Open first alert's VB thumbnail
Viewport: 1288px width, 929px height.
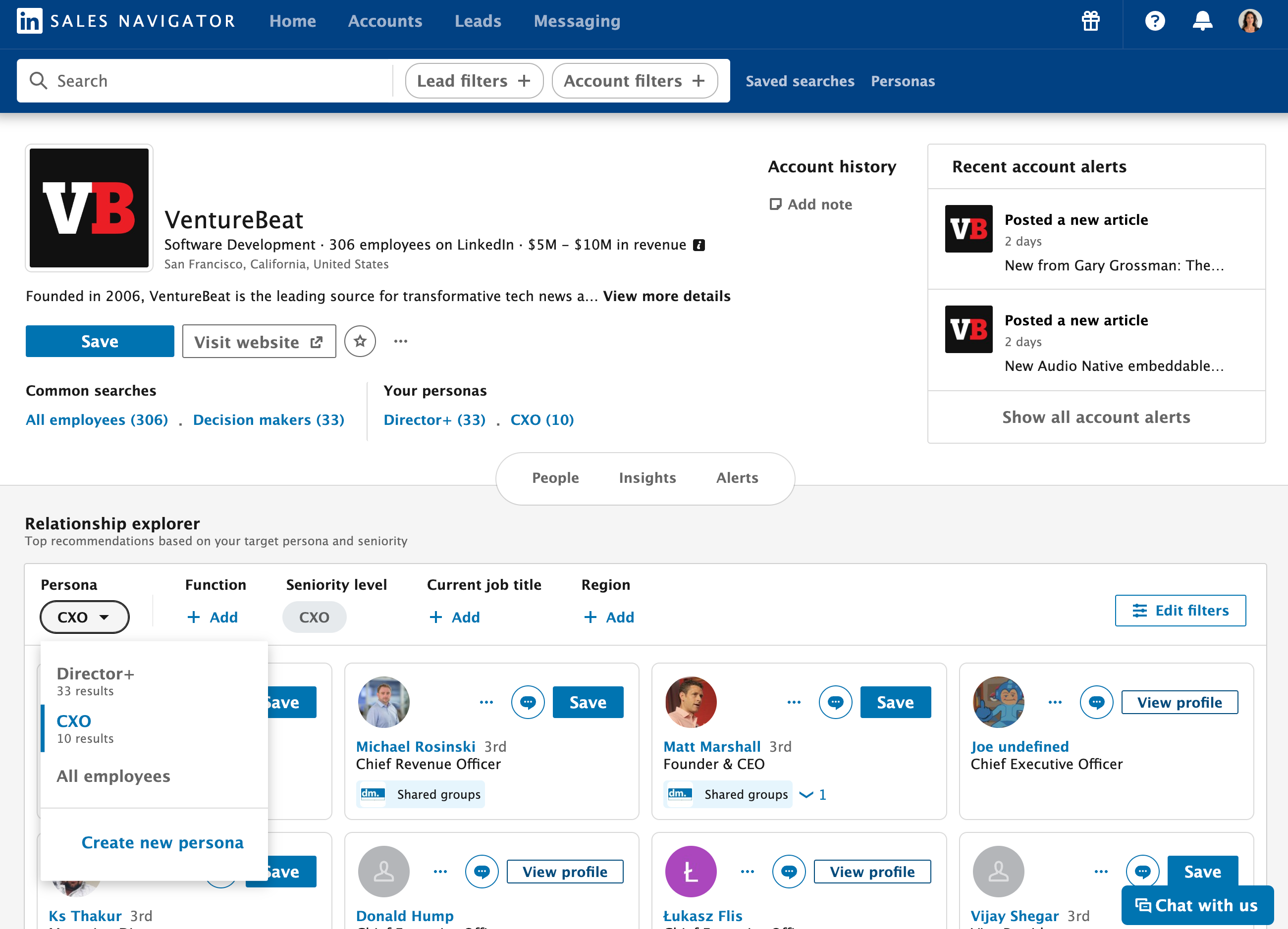968,229
